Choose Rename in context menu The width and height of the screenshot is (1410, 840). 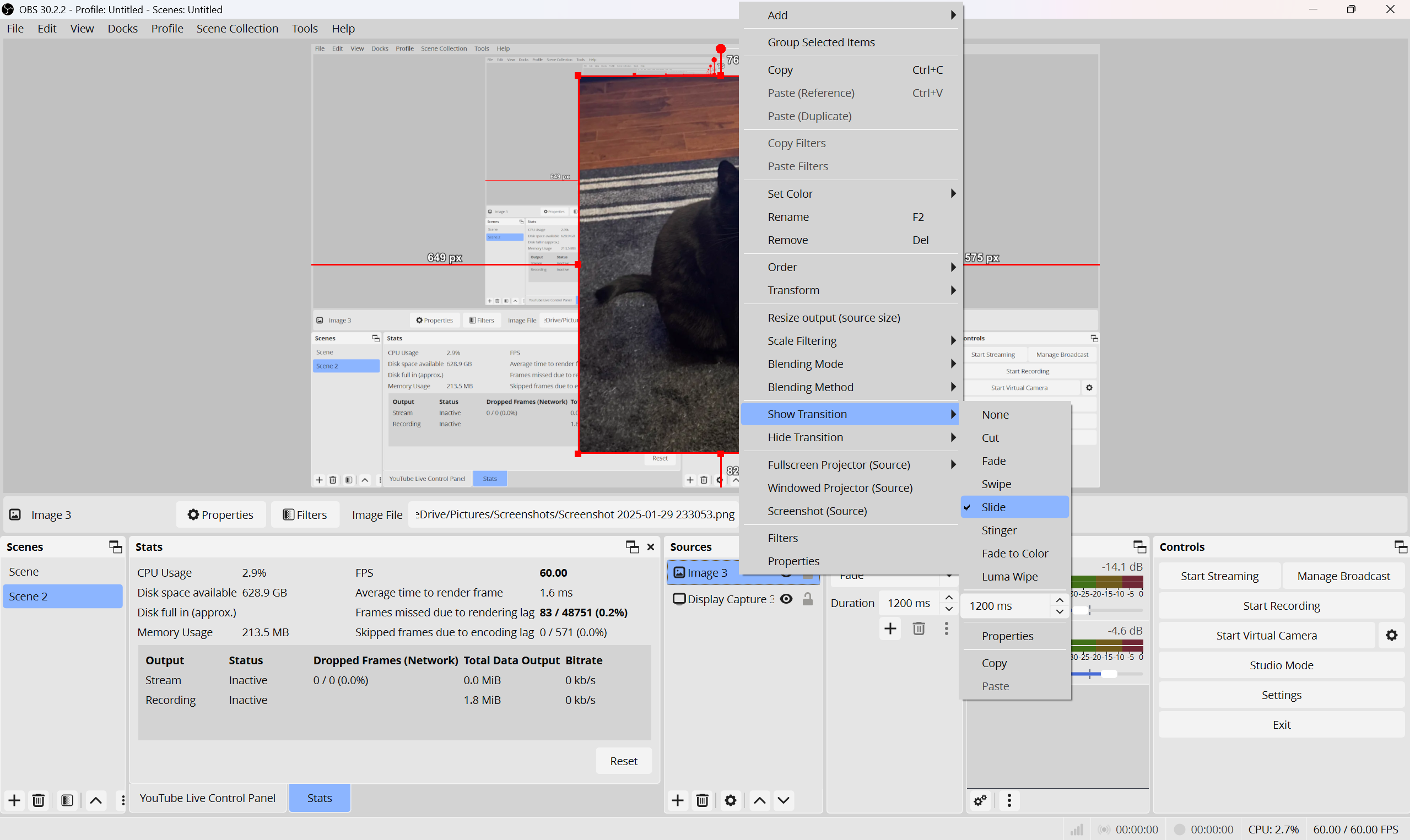849,217
